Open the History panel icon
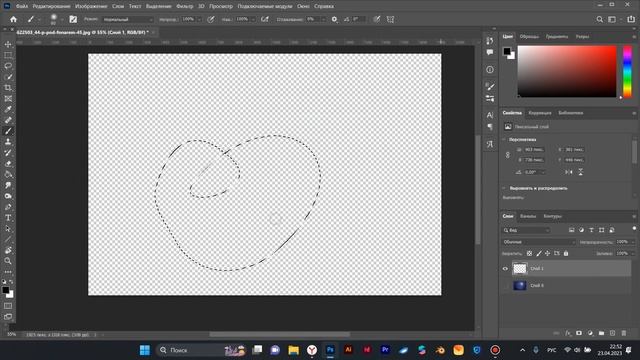Screen dimensions: 640x360 490,40
